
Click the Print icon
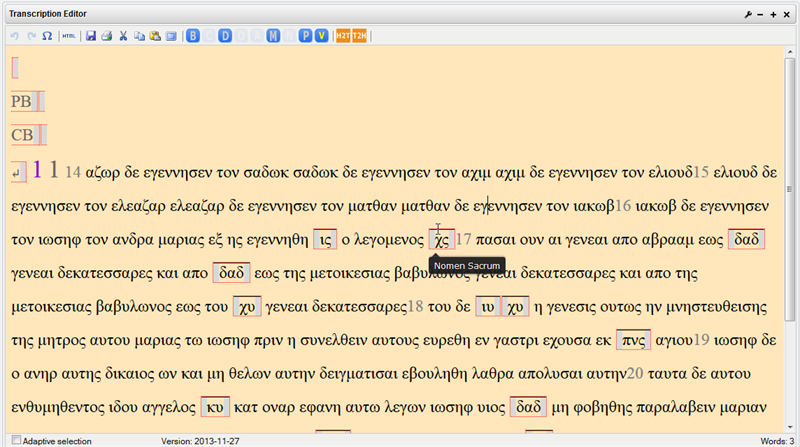106,36
